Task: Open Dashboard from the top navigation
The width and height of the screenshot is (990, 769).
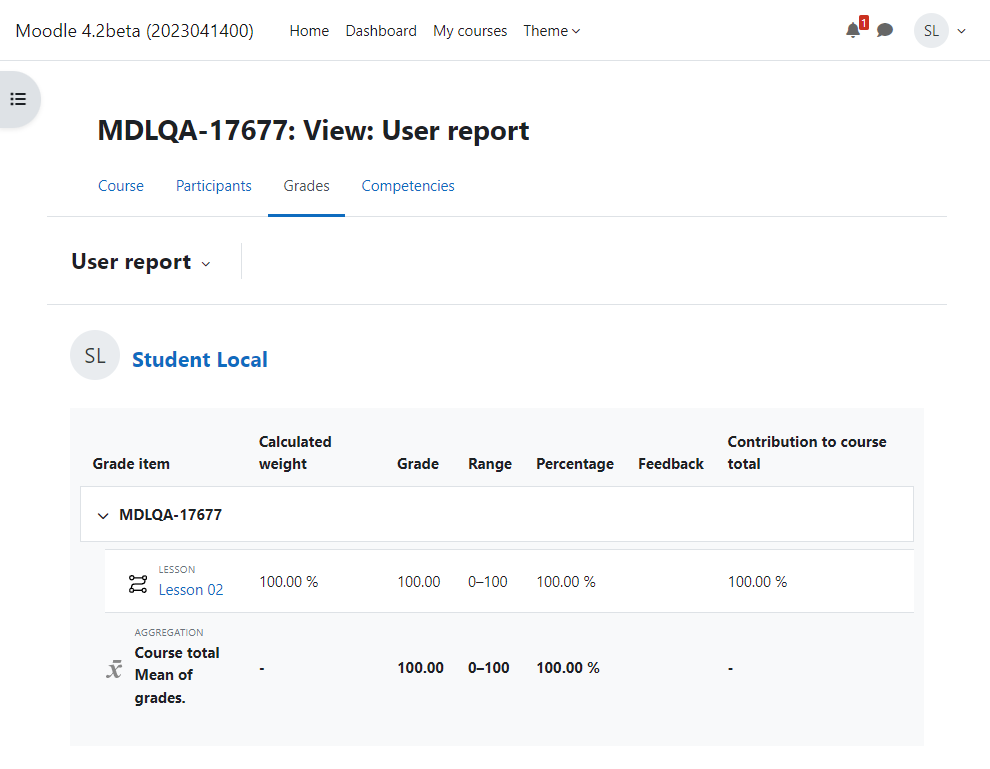Action: pos(381,31)
